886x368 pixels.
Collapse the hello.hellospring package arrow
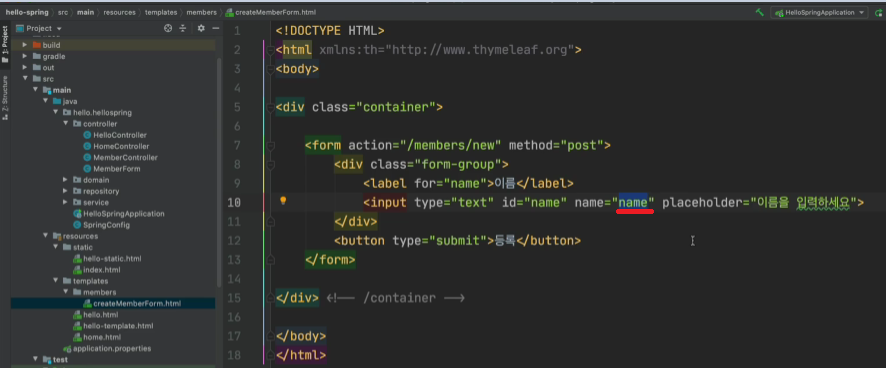pyautogui.click(x=55, y=112)
